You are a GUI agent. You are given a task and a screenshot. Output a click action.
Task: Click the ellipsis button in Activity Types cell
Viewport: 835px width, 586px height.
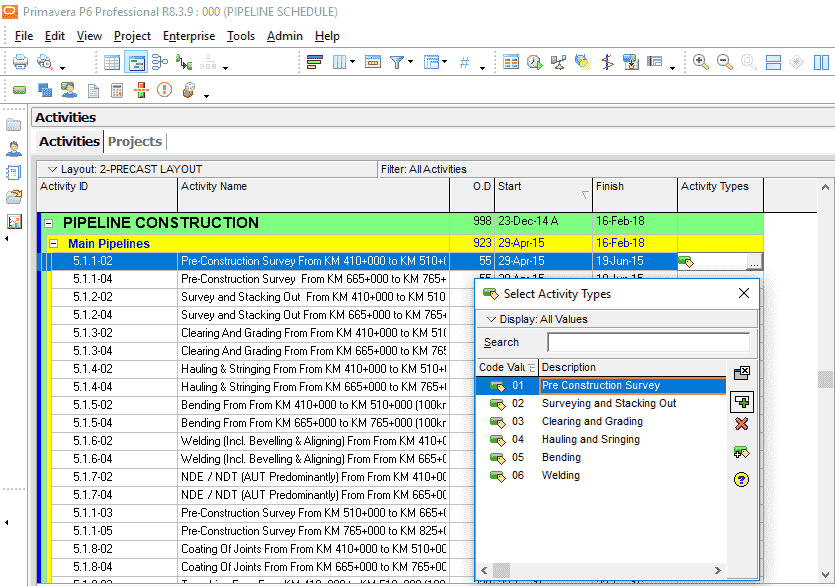tap(754, 262)
